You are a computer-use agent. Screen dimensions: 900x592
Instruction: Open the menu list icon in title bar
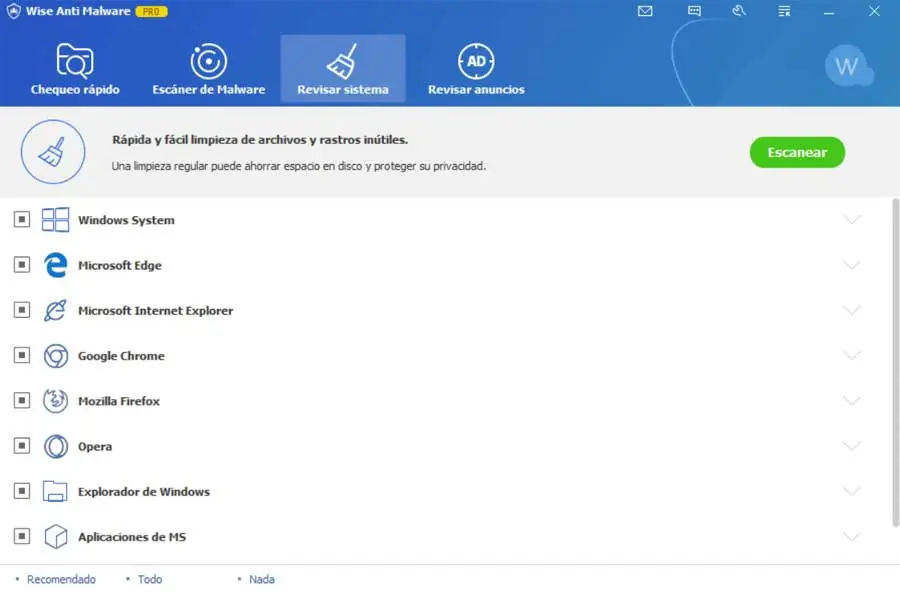coord(784,11)
